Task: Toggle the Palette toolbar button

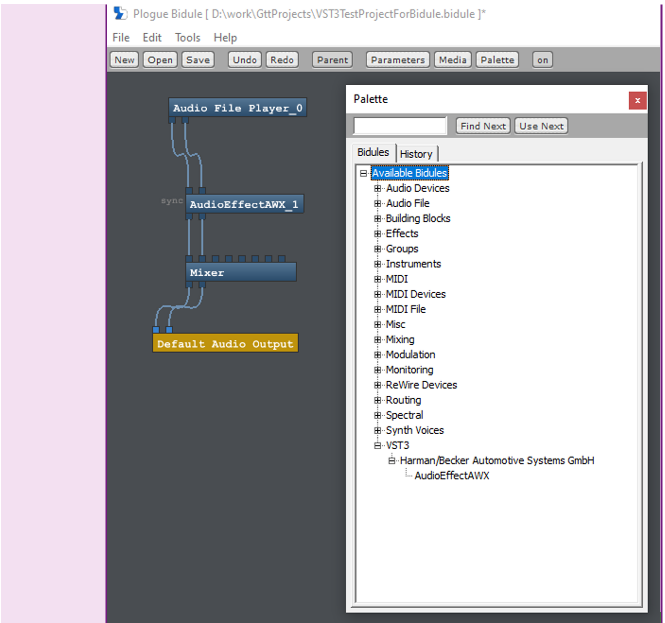Action: tap(497, 60)
